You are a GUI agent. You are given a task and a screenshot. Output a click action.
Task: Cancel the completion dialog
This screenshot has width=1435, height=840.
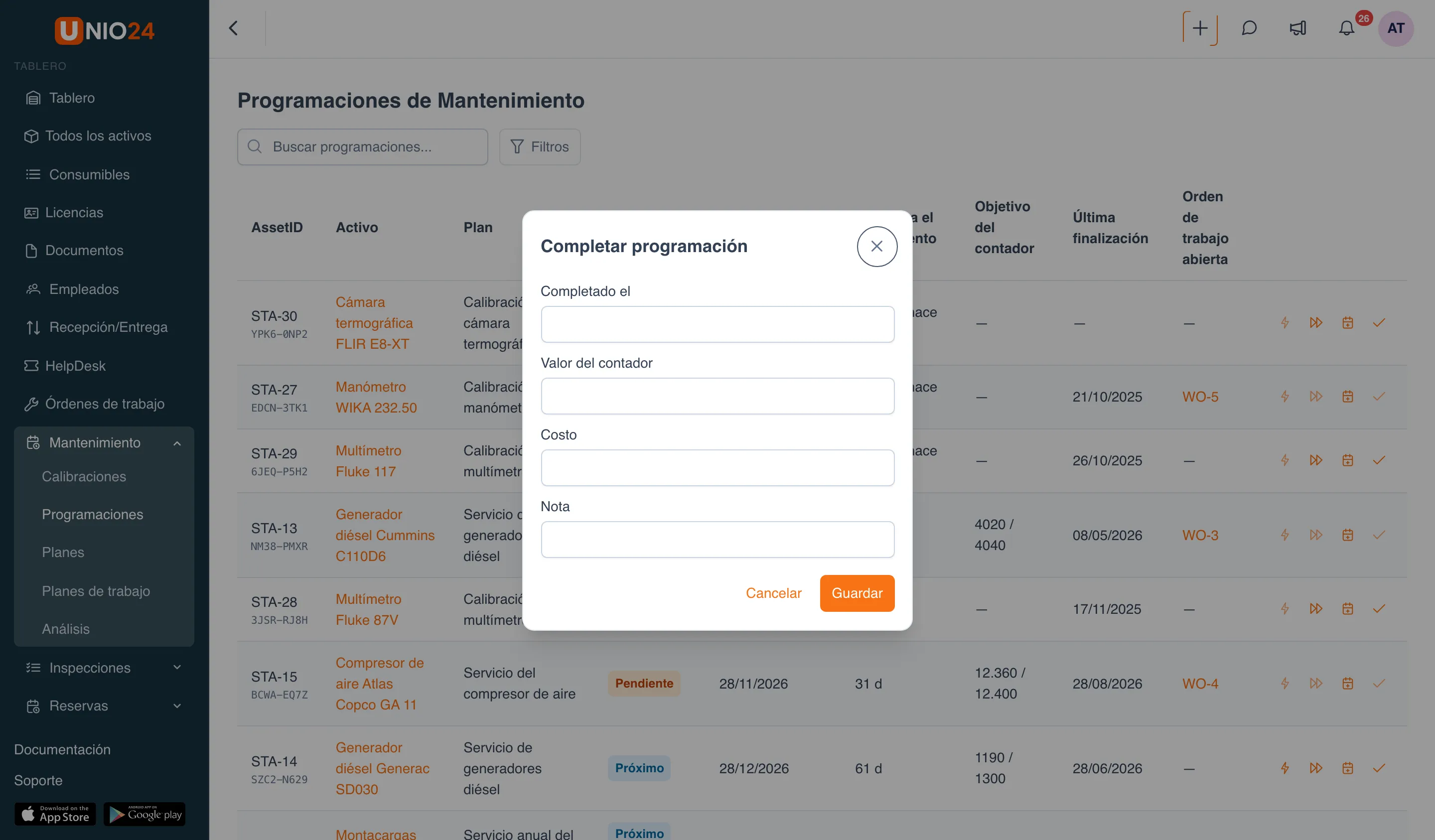(773, 593)
